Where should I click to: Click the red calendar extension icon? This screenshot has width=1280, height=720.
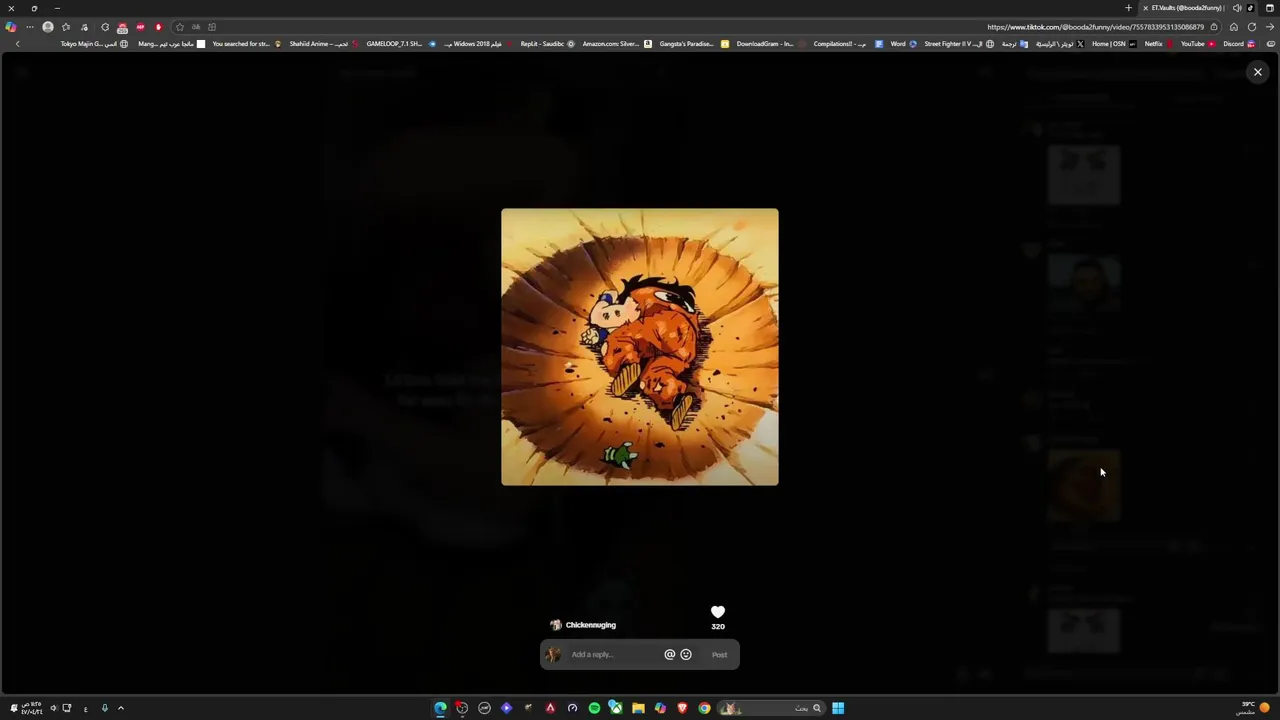coord(122,27)
